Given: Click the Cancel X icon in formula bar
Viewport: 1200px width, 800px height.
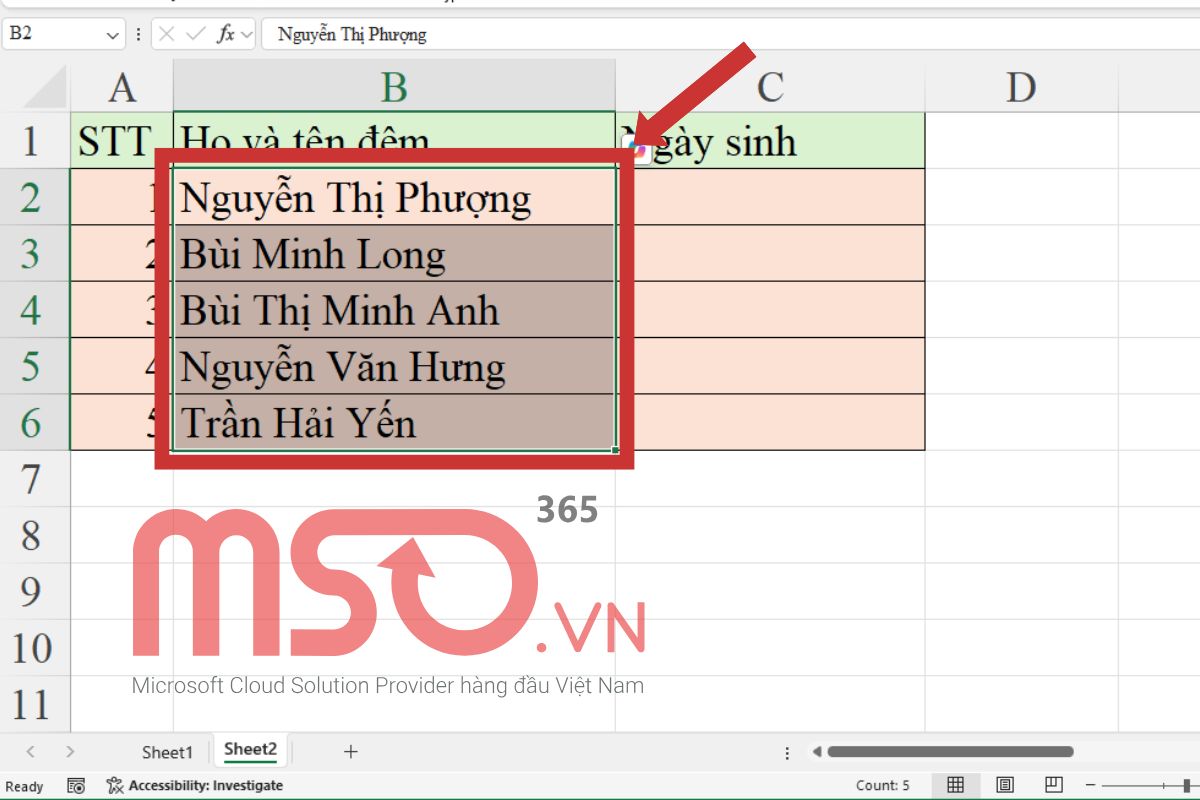Looking at the screenshot, I should tap(167, 34).
